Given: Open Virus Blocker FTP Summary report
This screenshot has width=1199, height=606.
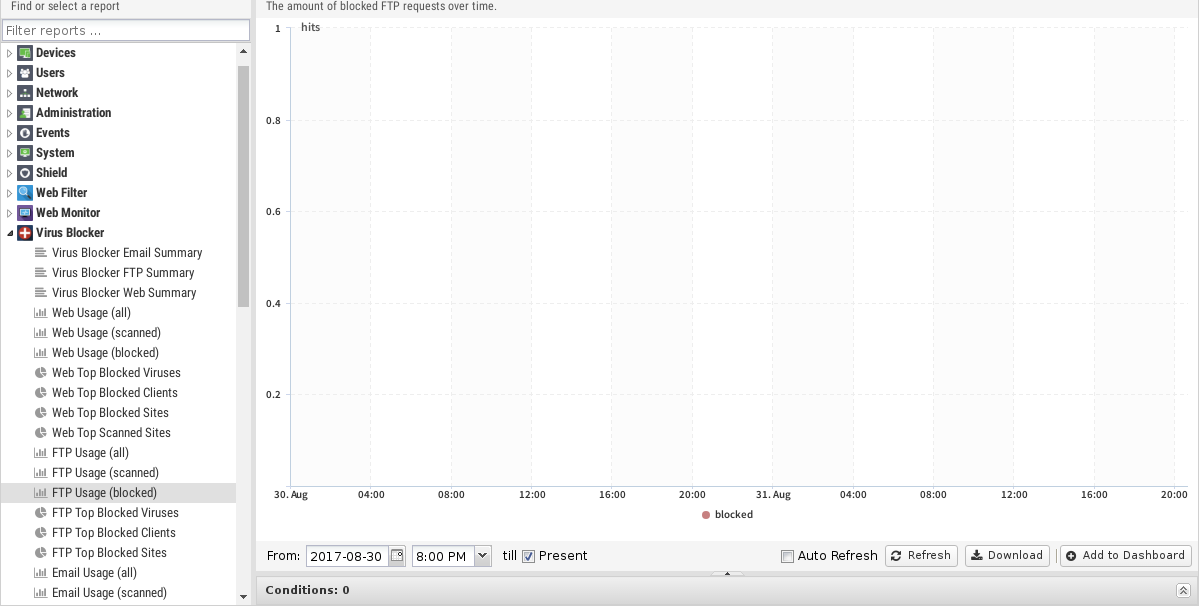Looking at the screenshot, I should point(123,273).
